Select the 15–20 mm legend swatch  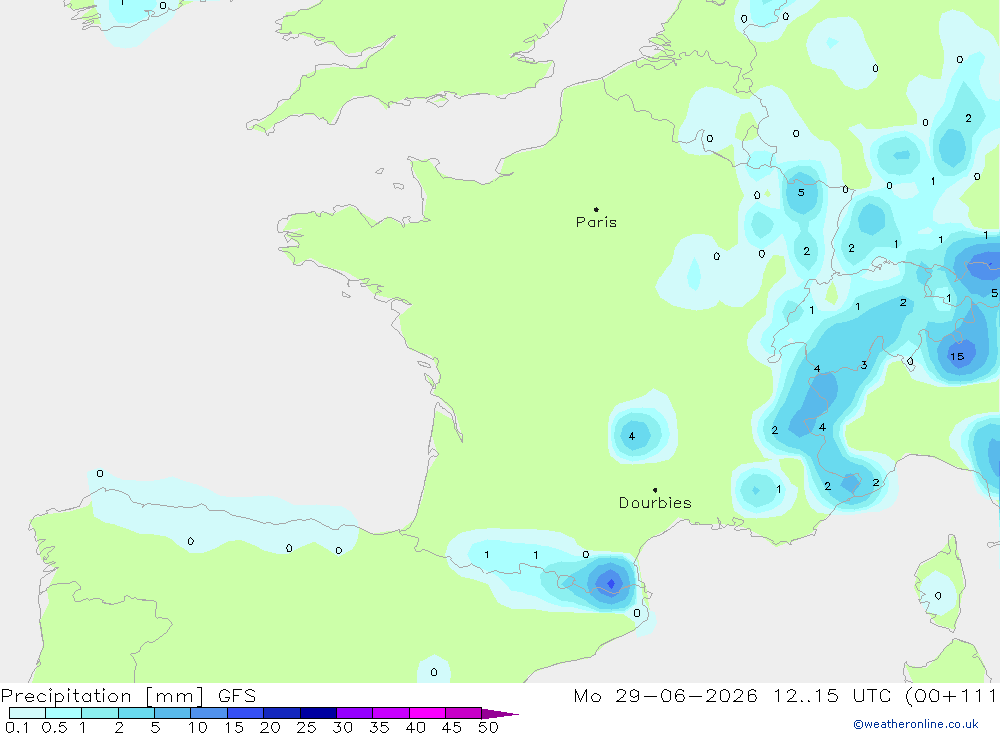click(245, 713)
